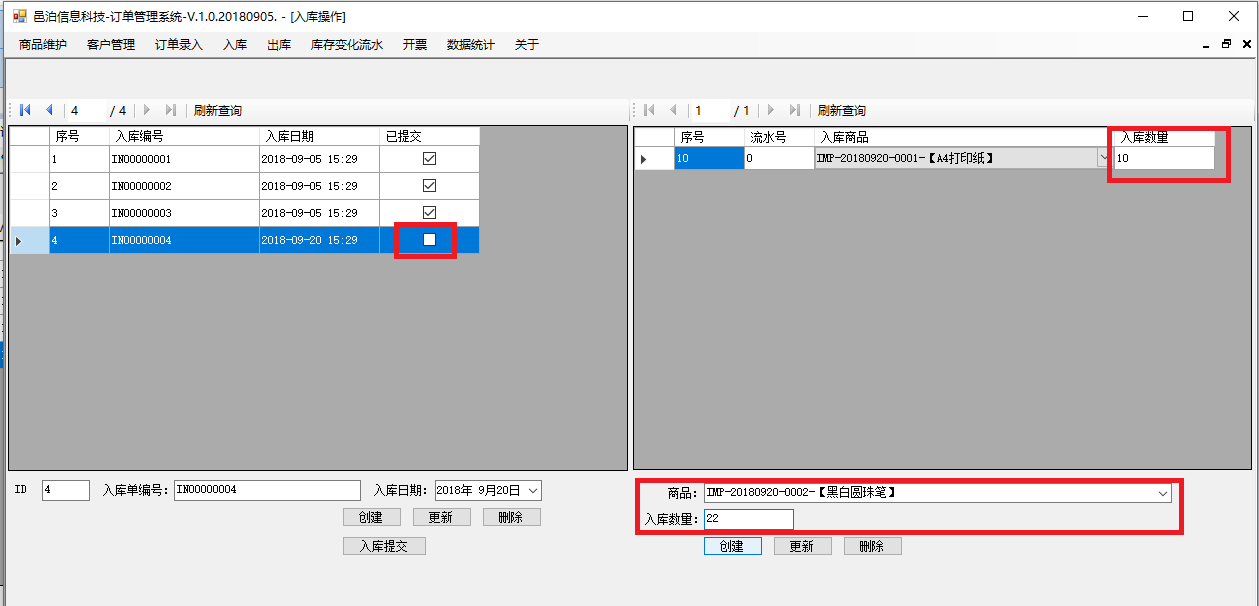Click the 入库数量 input field with 22
The width and height of the screenshot is (1259, 606).
tap(749, 518)
